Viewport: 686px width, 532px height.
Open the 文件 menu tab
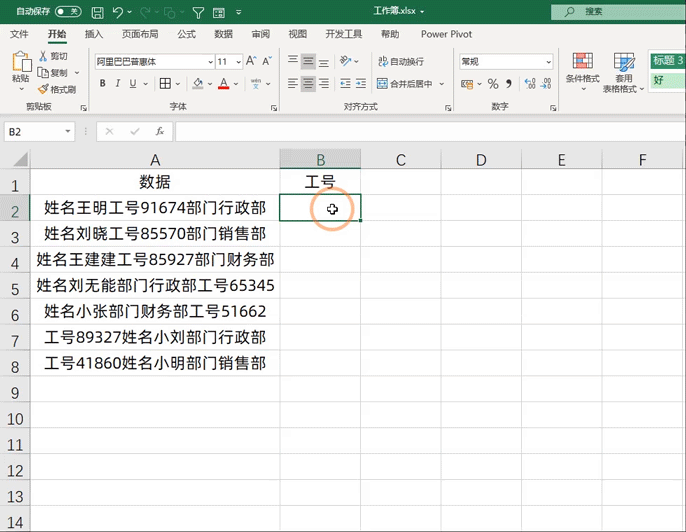click(19, 34)
